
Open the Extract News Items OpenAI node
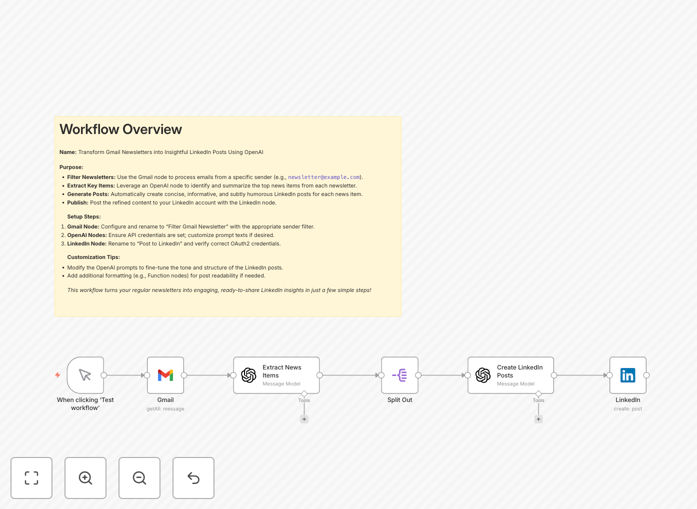pos(276,375)
